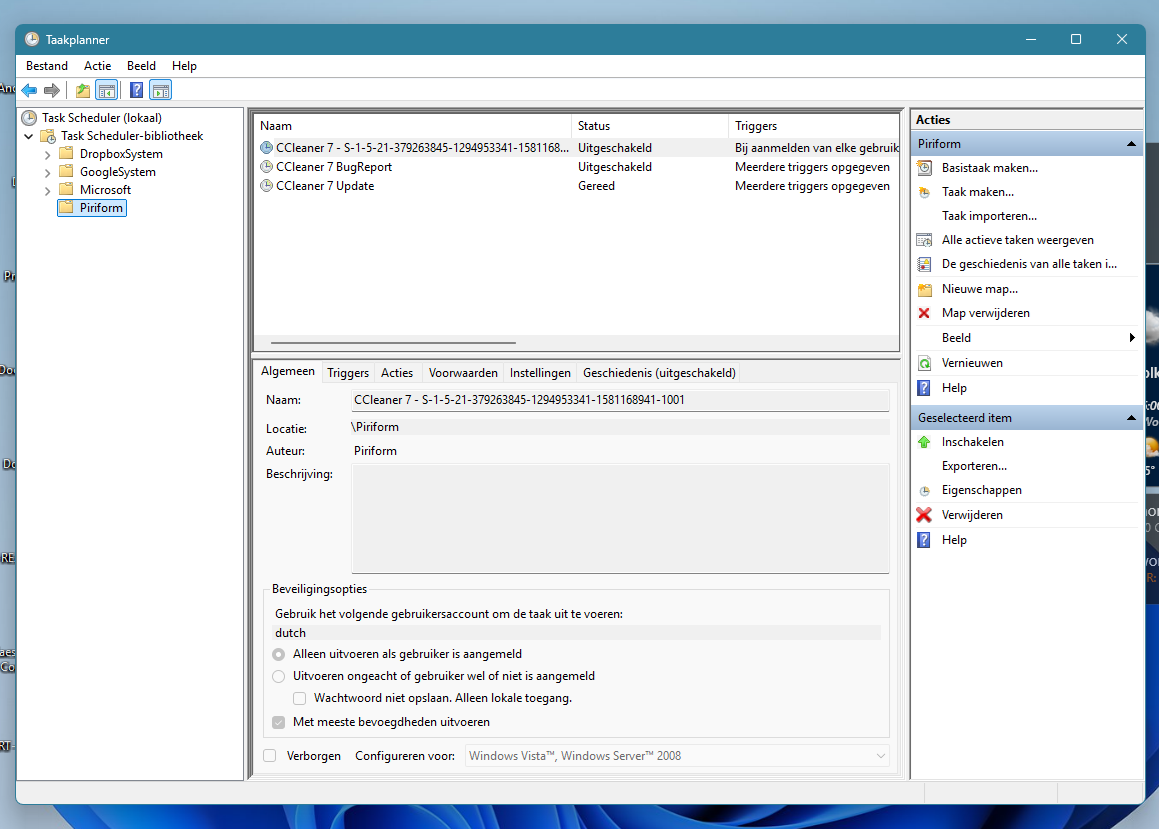Click the Eigenschappen action link
The width and height of the screenshot is (1159, 829).
982,491
